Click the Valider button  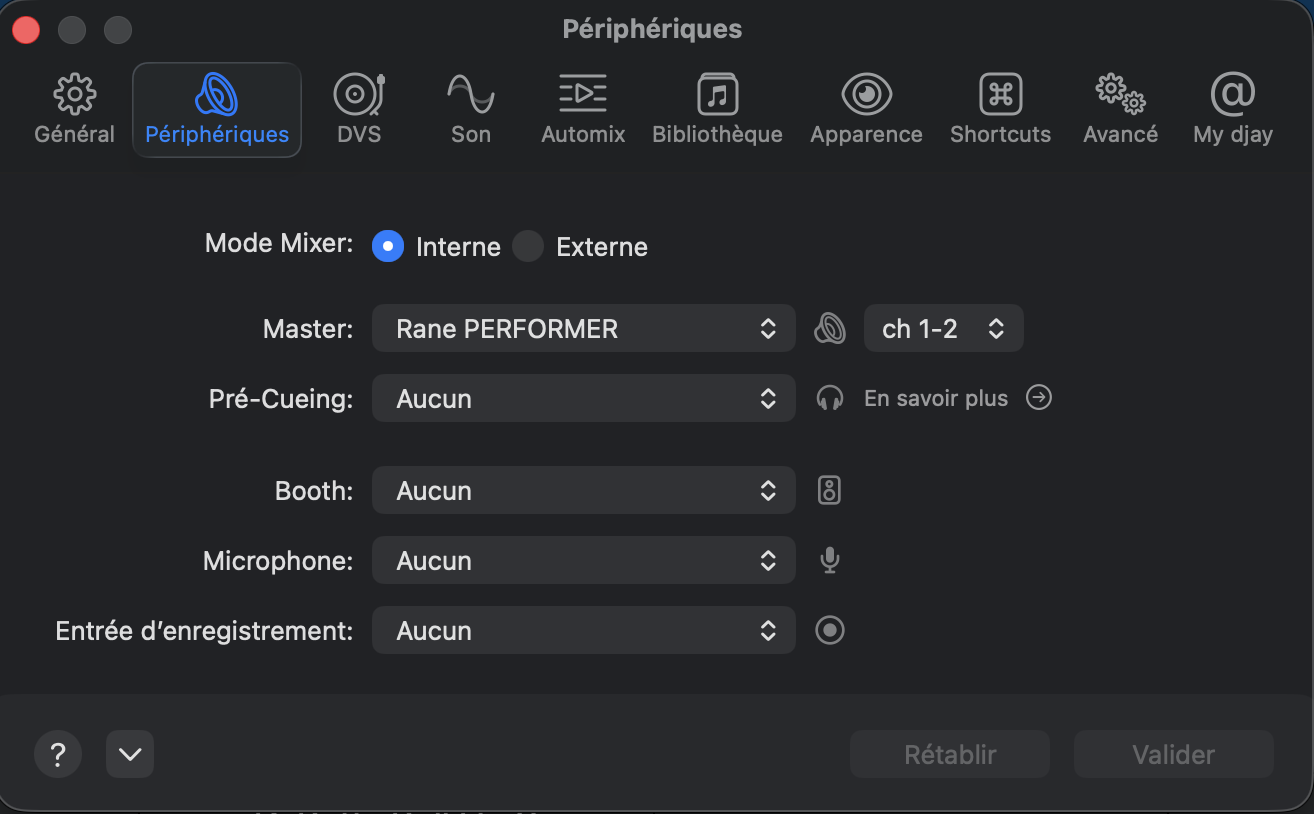click(1173, 754)
